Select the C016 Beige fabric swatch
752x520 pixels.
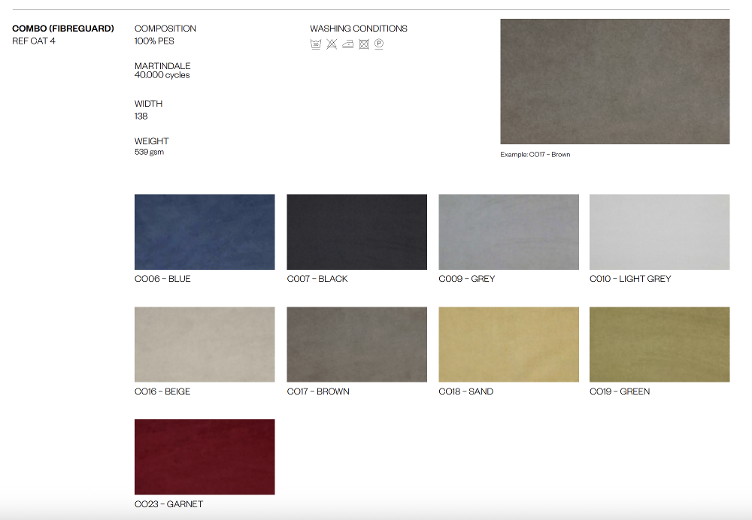[204, 344]
